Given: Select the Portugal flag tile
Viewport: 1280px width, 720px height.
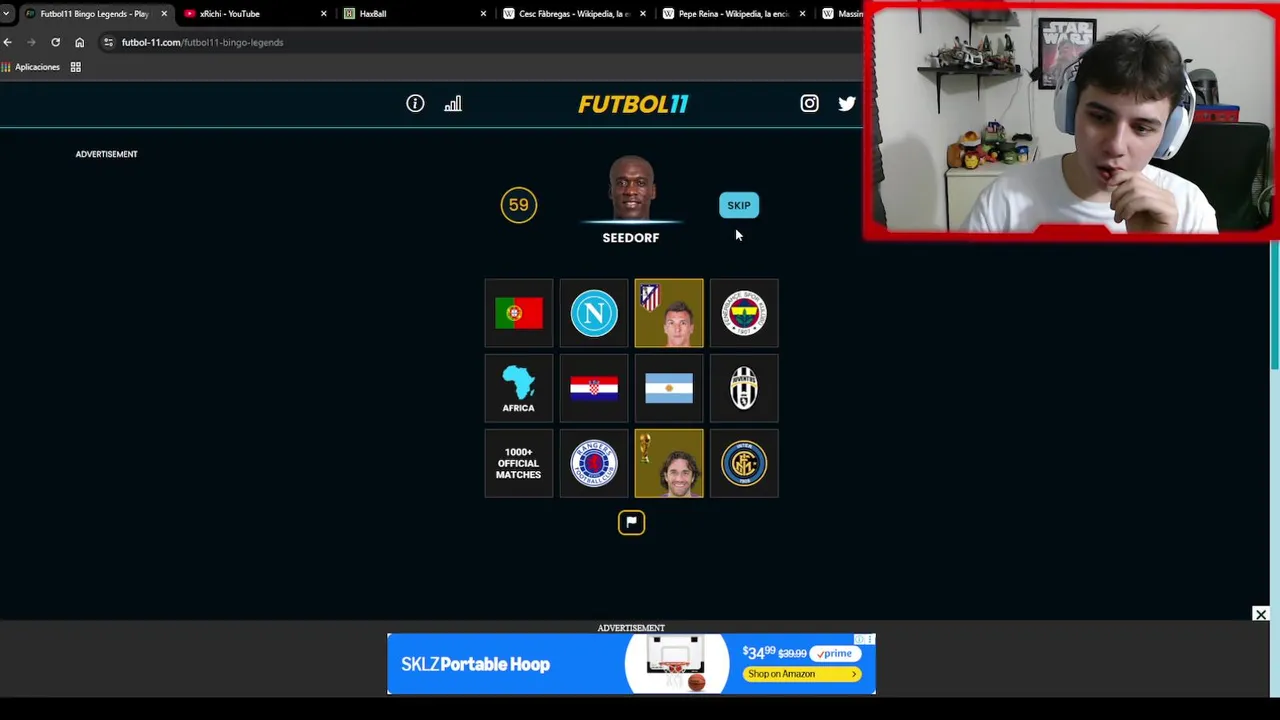Looking at the screenshot, I should pos(518,313).
